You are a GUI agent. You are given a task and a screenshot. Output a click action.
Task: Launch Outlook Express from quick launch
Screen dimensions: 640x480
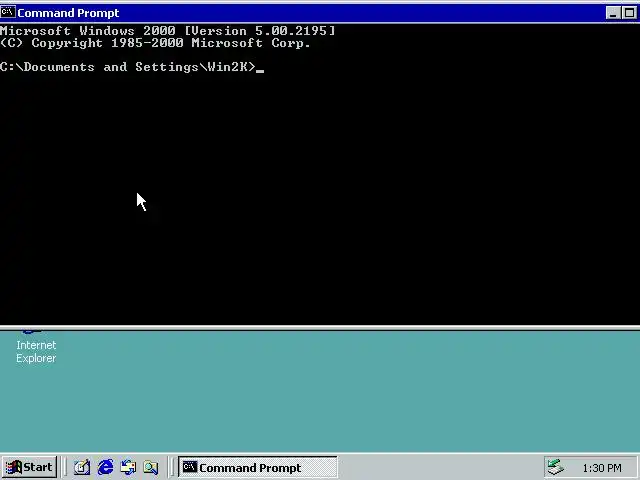[x=128, y=467]
